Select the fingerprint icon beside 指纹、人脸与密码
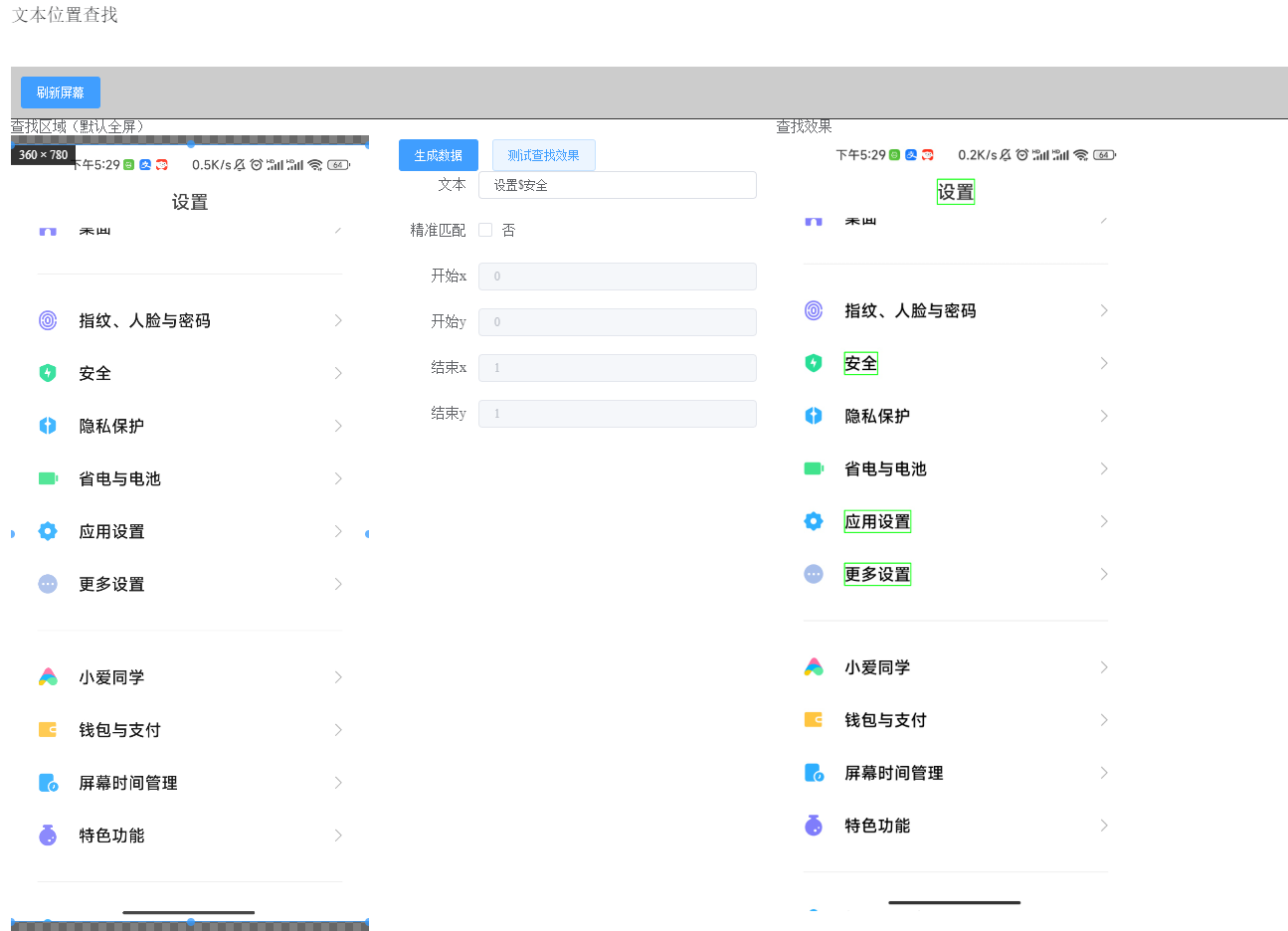 point(48,320)
